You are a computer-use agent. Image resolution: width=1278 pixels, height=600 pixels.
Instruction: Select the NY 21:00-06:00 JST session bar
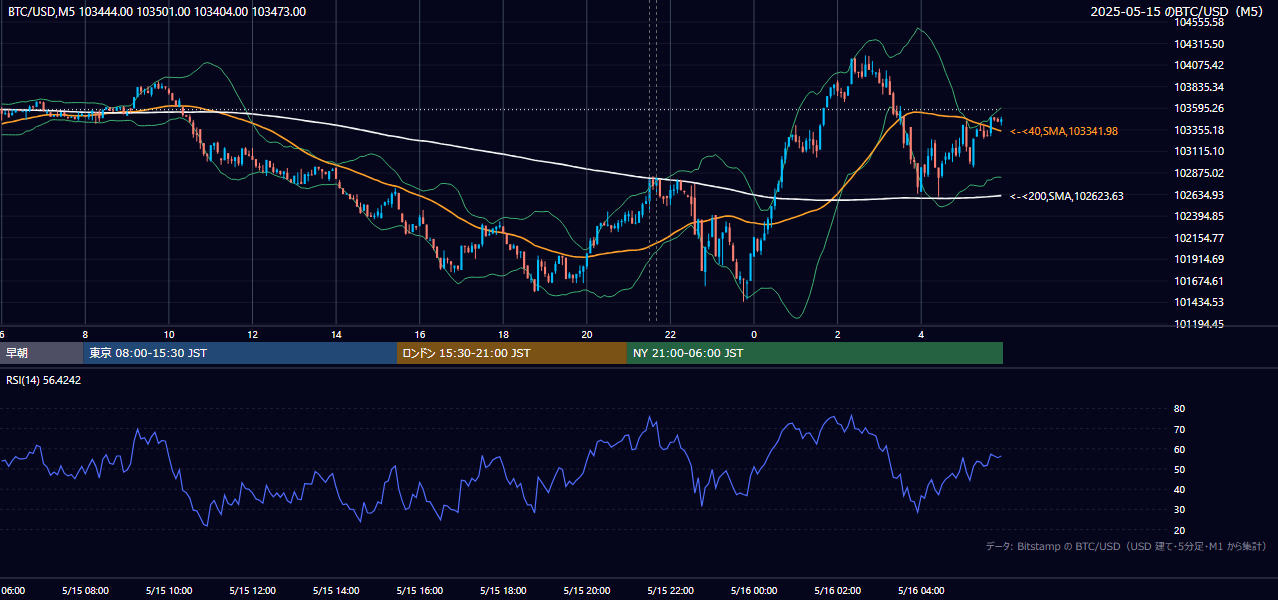pyautogui.click(x=815, y=353)
